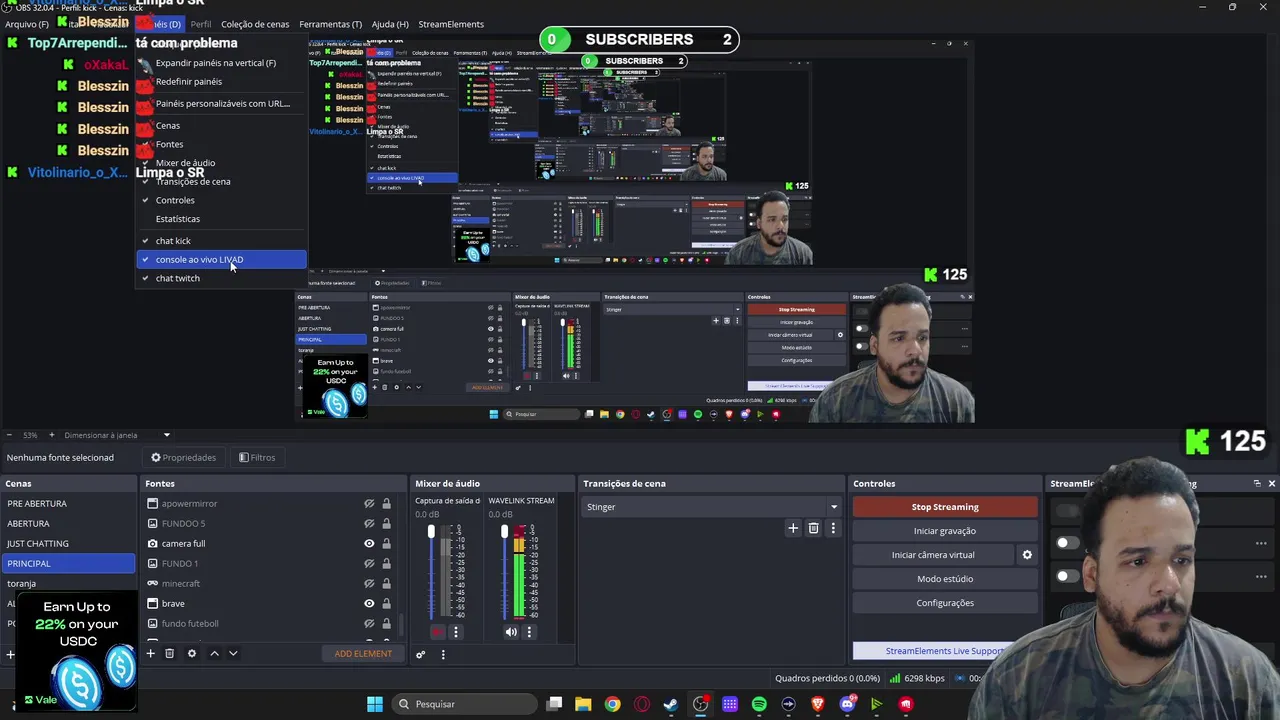Open the Ajuda (H) menu
1280x720 pixels.
pyautogui.click(x=390, y=24)
